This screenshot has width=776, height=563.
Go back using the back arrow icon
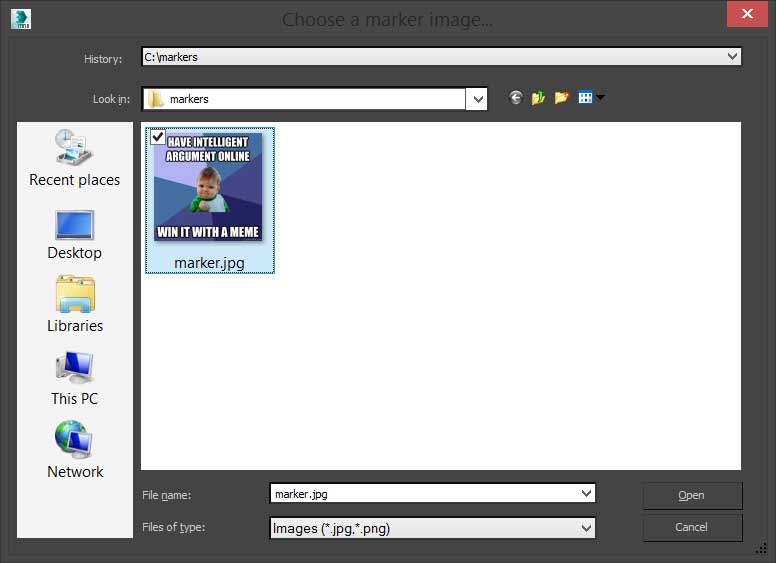click(516, 97)
